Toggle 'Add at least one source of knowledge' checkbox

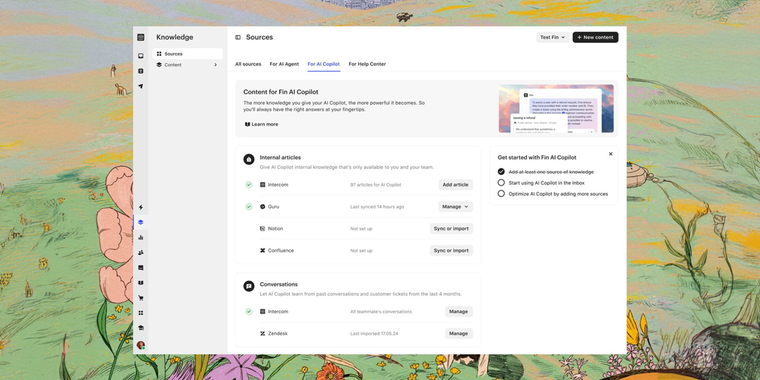501,172
